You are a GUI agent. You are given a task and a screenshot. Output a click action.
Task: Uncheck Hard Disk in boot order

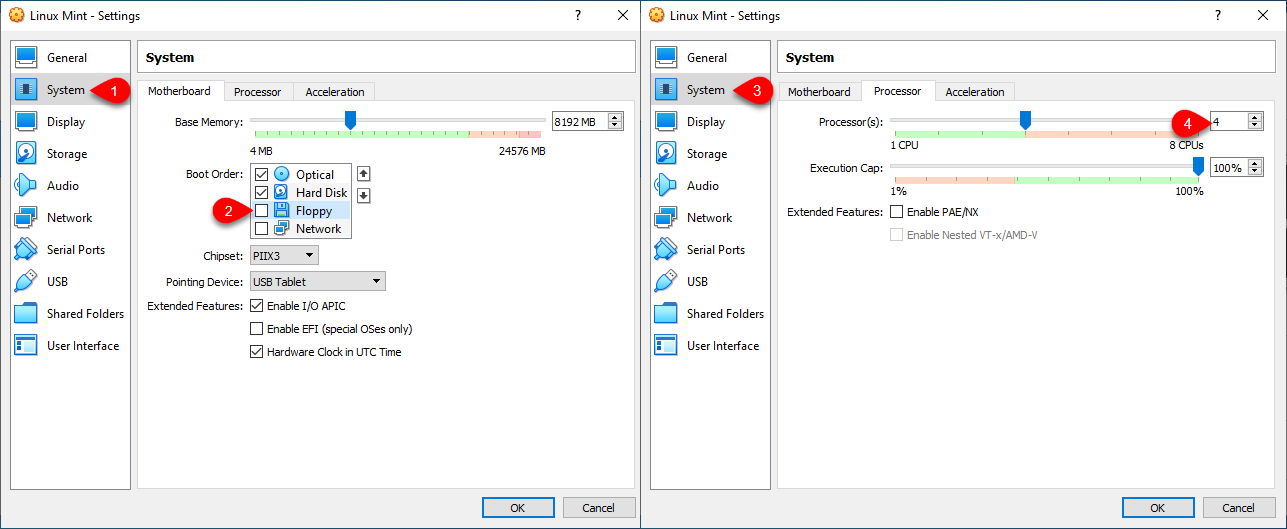pyautogui.click(x=262, y=192)
